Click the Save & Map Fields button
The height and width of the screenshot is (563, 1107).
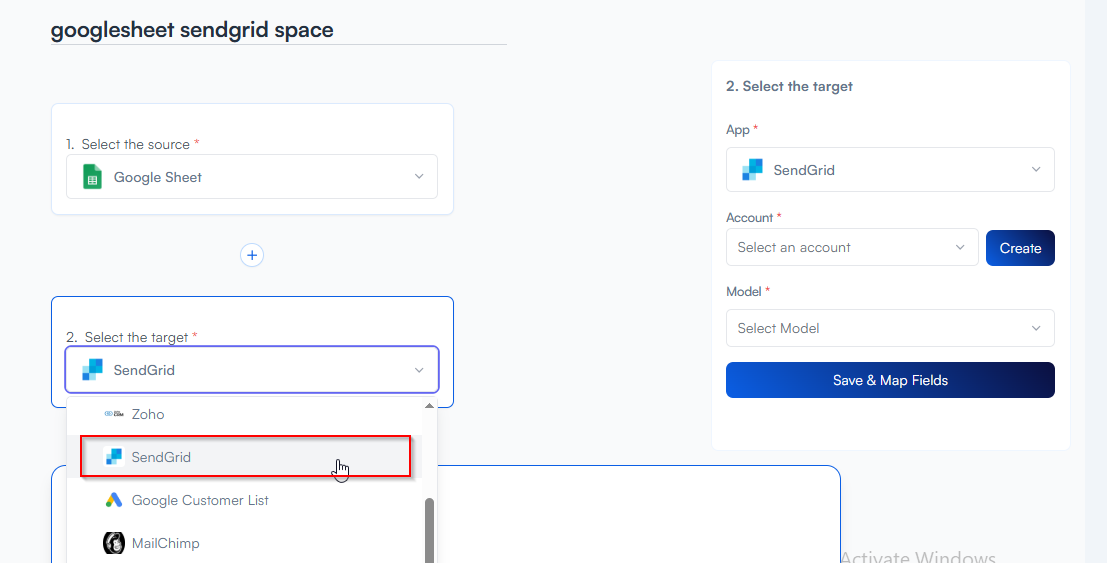(x=889, y=380)
